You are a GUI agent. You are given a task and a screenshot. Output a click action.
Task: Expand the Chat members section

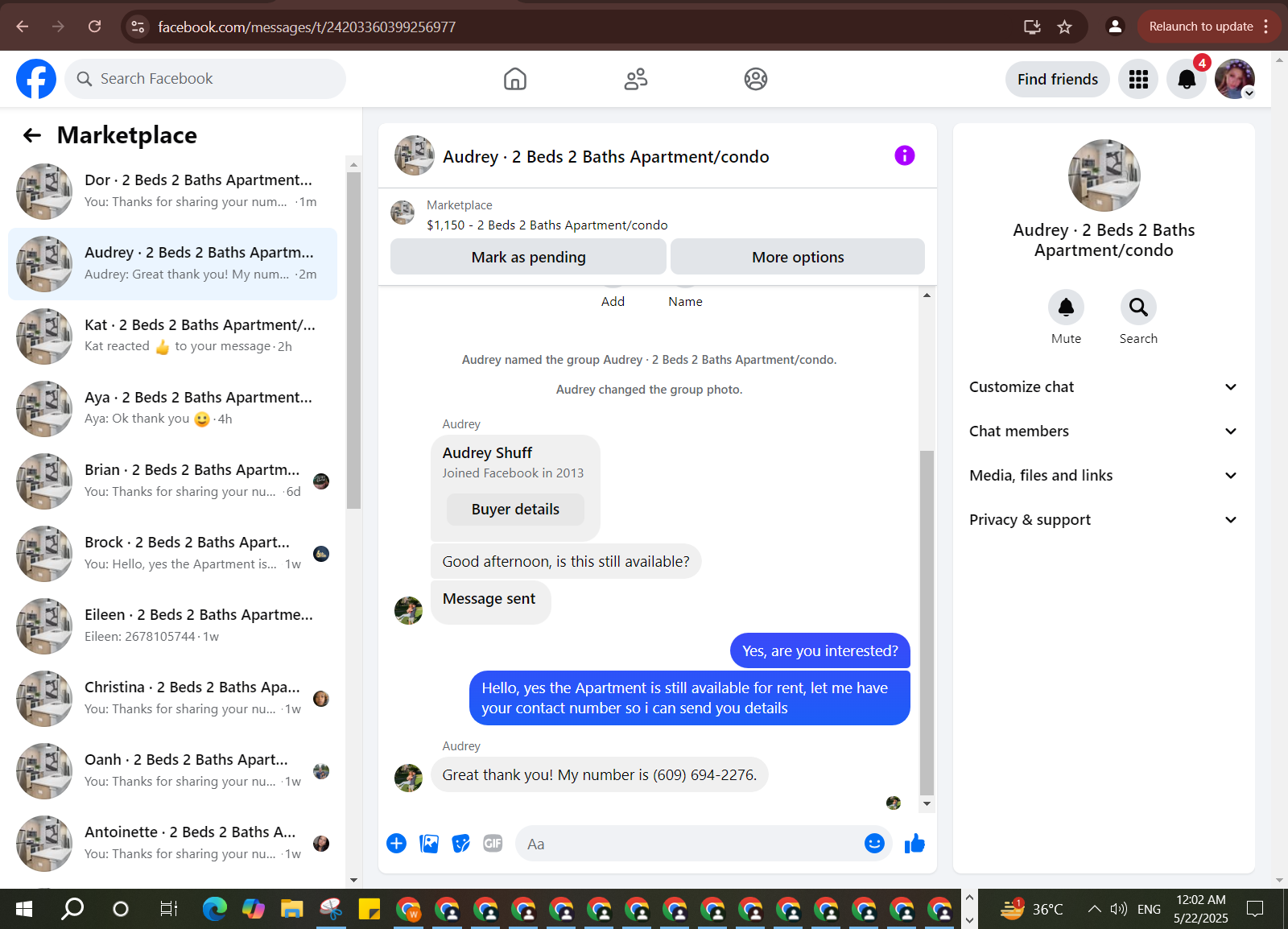coord(1103,431)
